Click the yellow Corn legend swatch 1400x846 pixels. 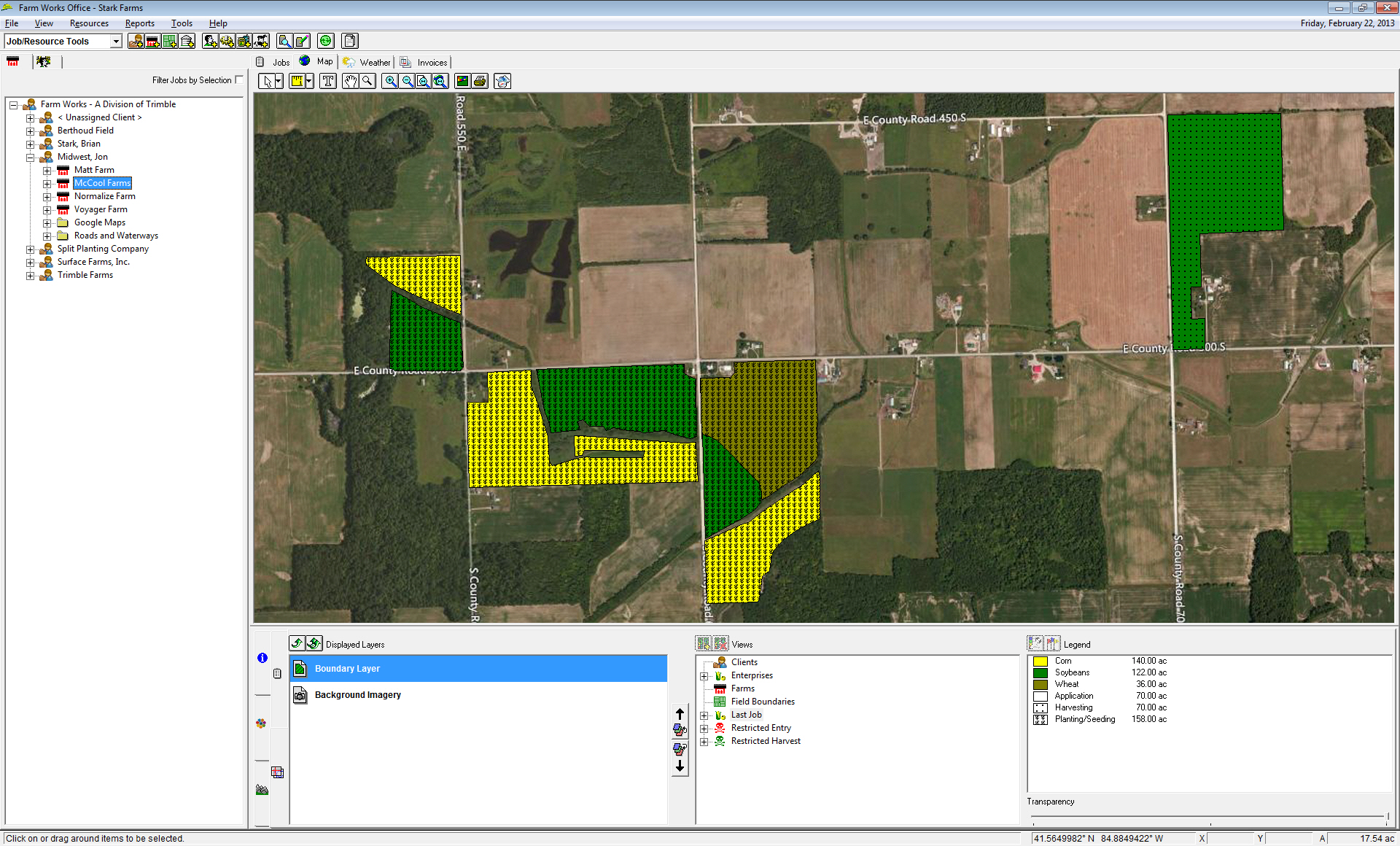tap(1041, 661)
